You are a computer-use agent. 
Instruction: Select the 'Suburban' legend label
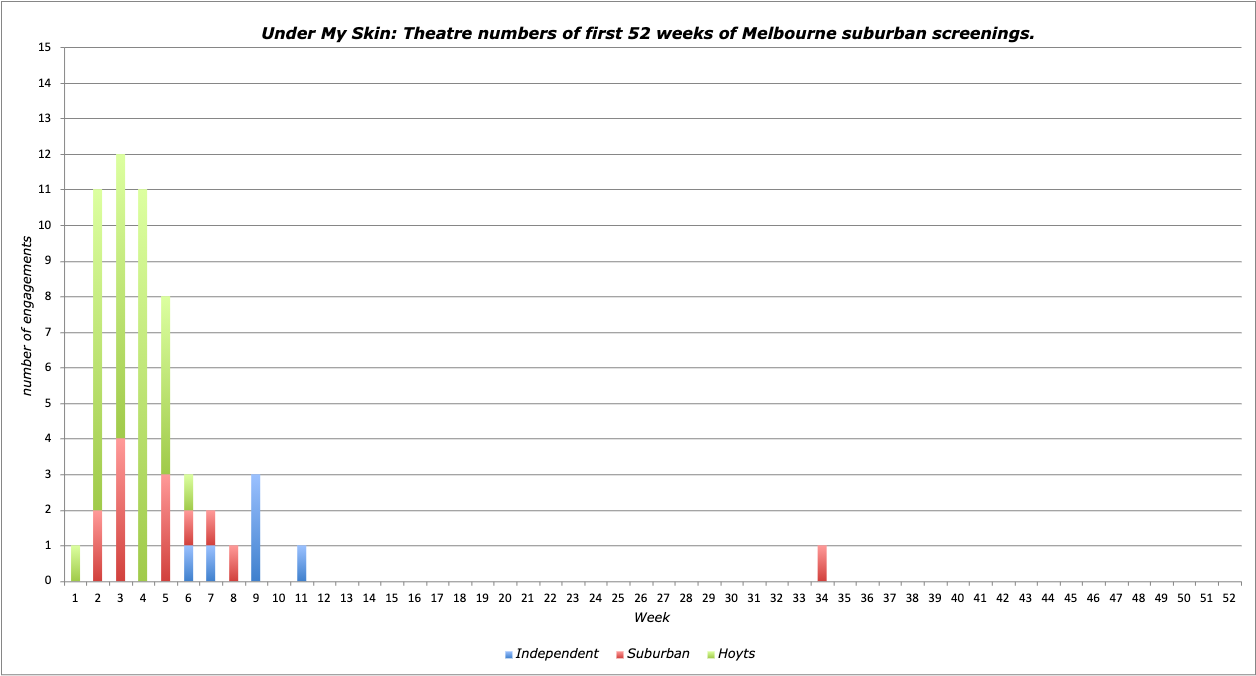[x=658, y=654]
